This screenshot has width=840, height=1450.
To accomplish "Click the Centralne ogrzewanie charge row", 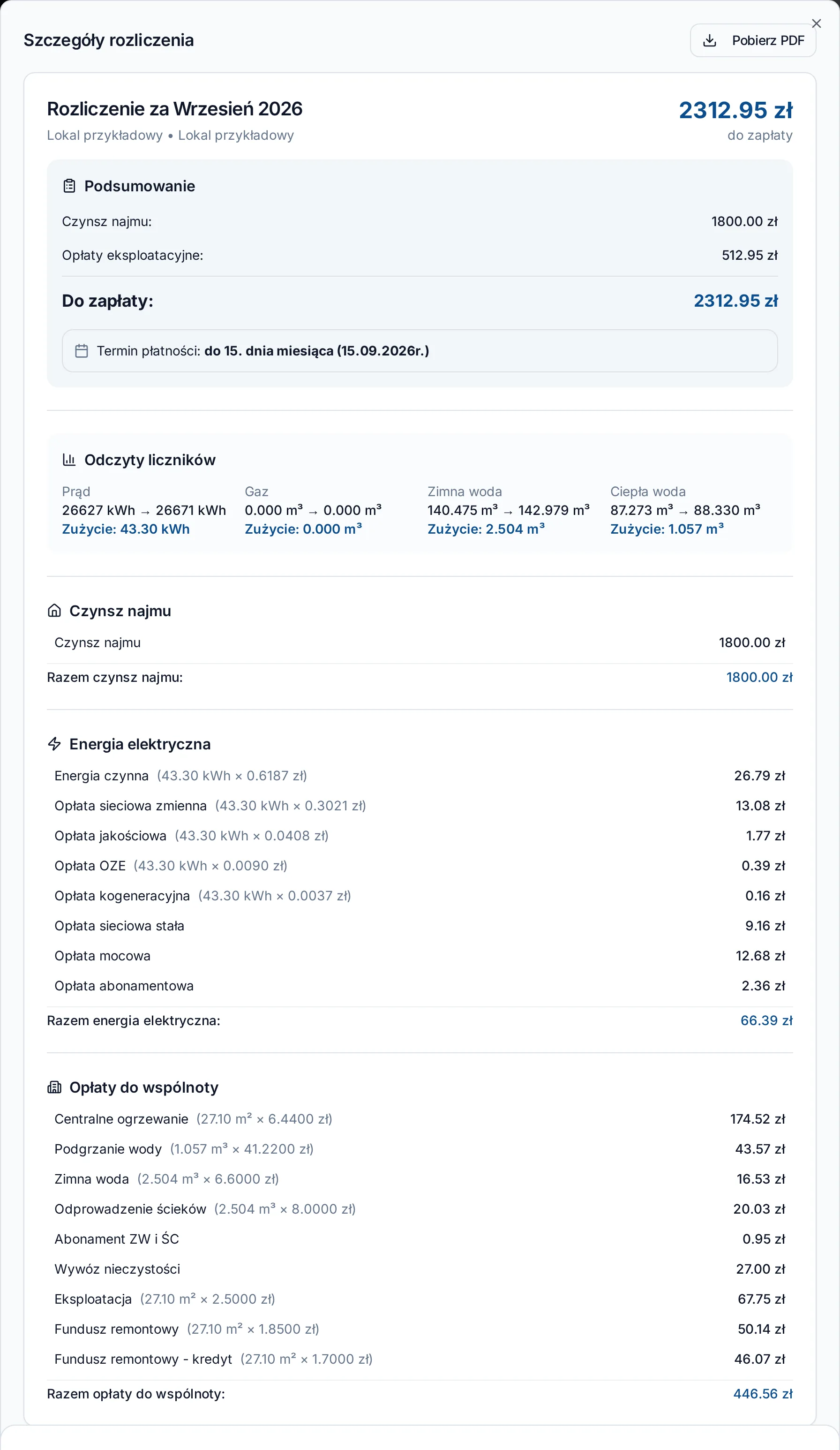I will (x=420, y=1118).
